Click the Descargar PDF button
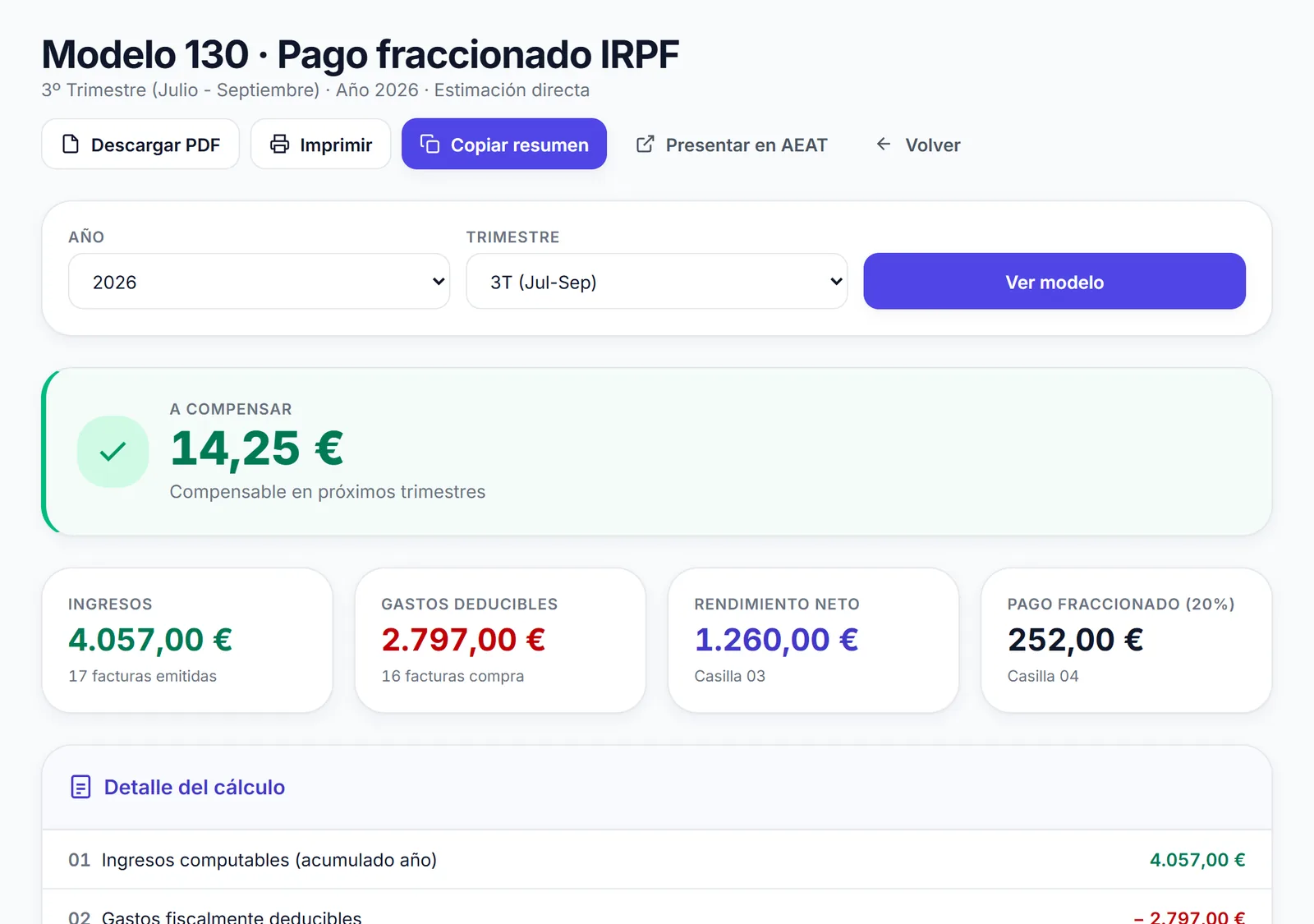The image size is (1314, 924). [140, 145]
